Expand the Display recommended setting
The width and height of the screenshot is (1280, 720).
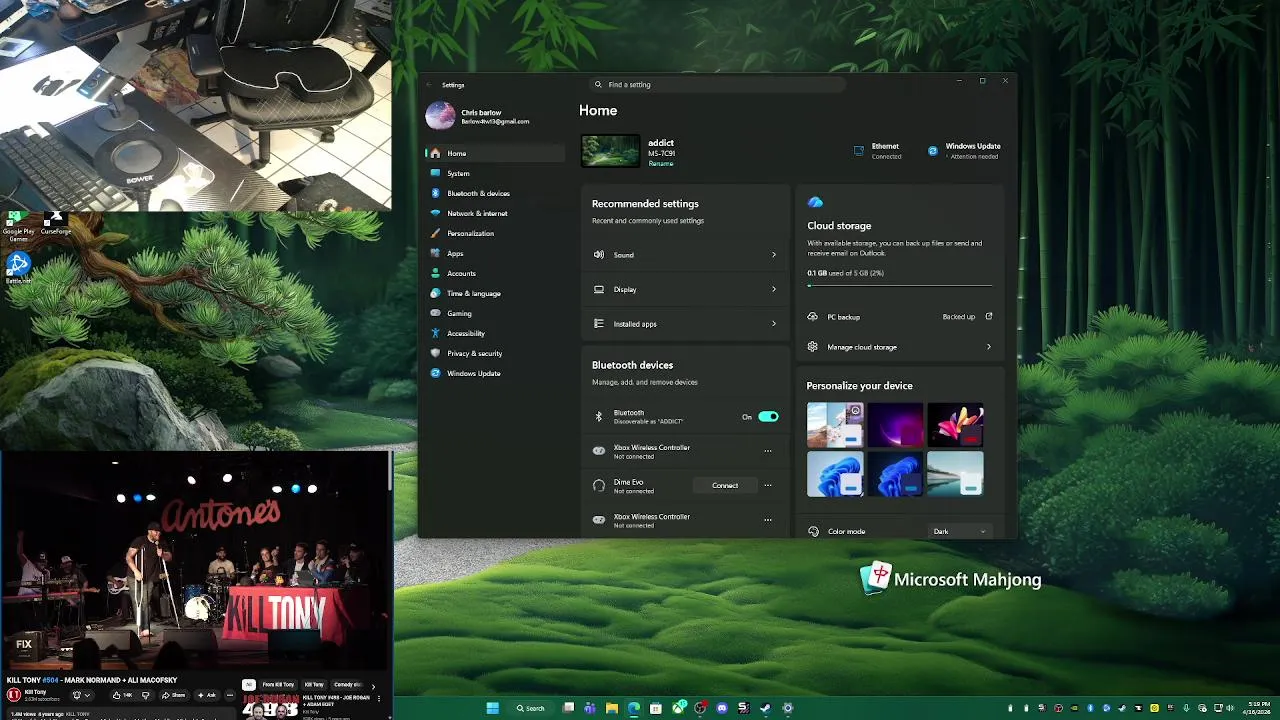[685, 289]
